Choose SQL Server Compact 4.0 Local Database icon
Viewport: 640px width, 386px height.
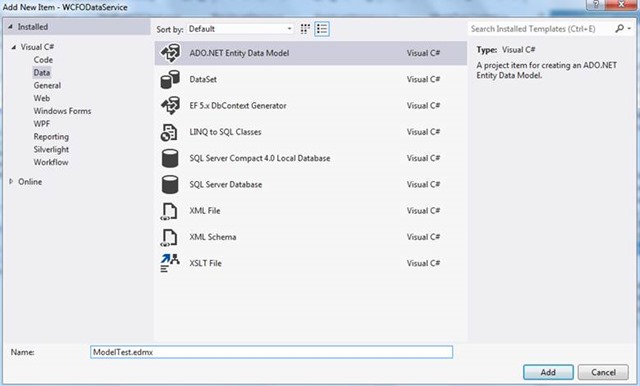(x=170, y=158)
